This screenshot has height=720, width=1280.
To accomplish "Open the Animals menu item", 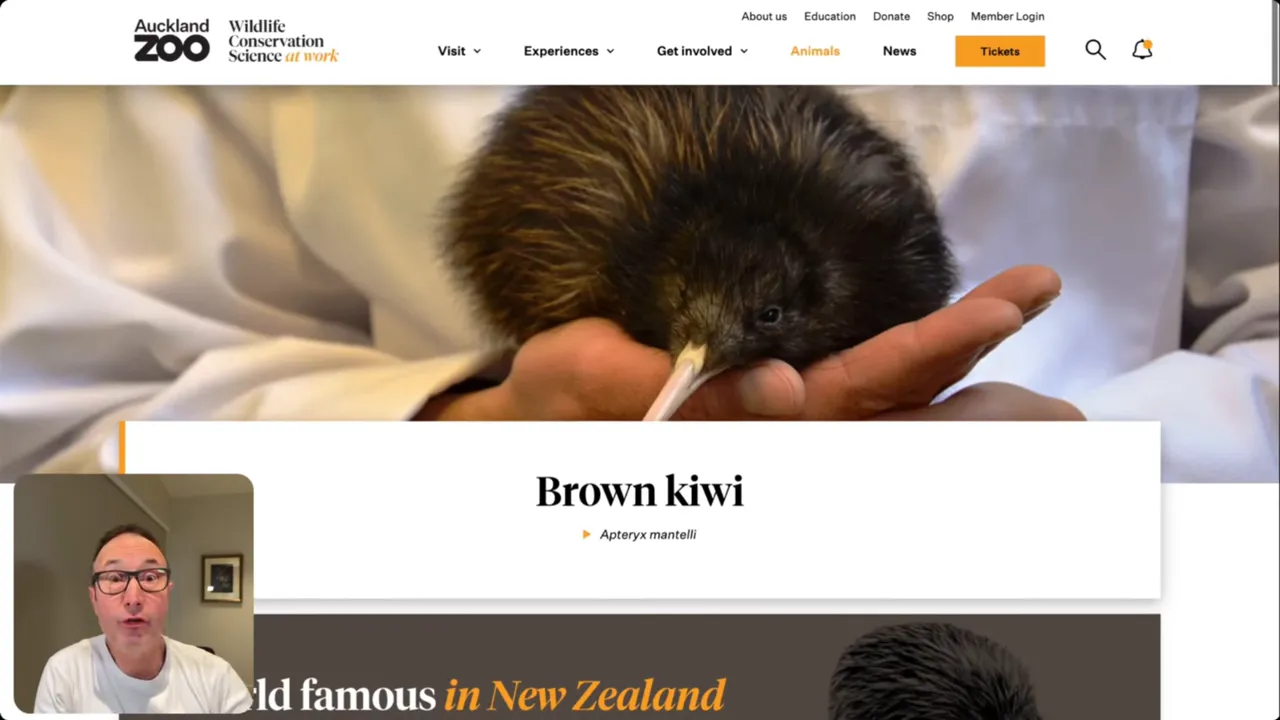I will [x=815, y=51].
